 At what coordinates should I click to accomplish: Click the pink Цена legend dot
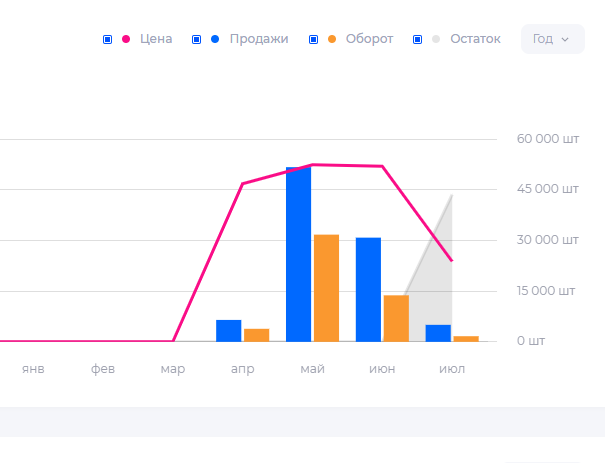tap(126, 39)
